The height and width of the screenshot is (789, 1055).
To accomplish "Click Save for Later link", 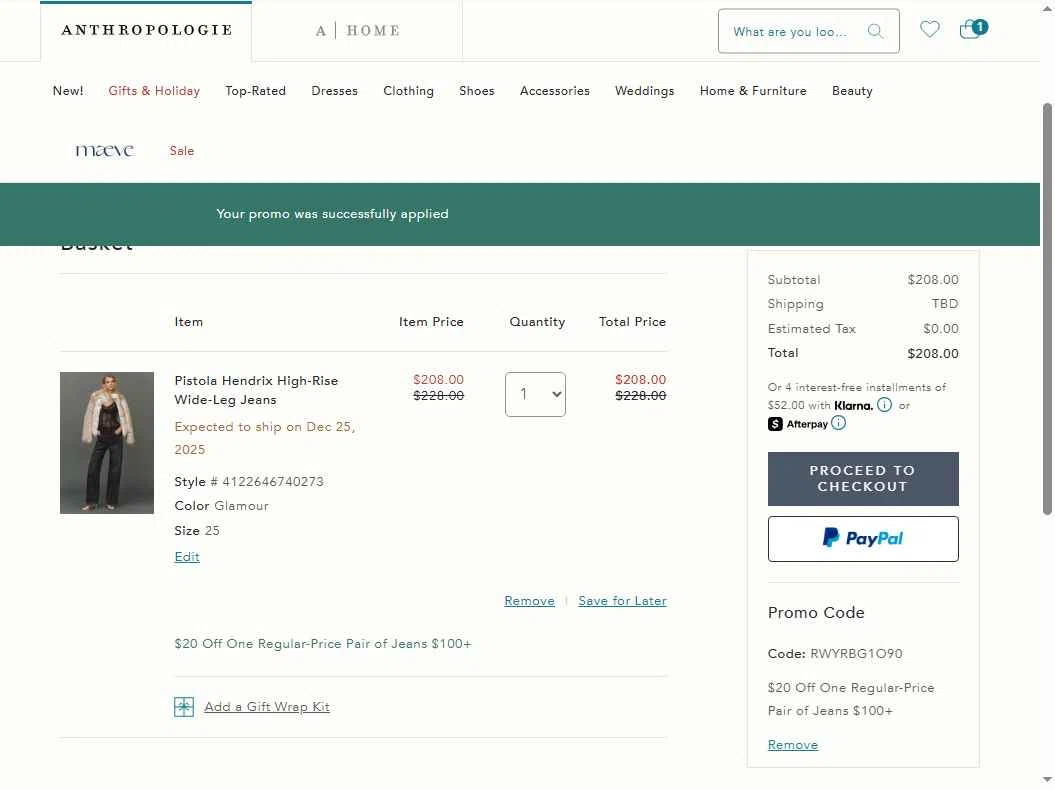I will coord(622,601).
